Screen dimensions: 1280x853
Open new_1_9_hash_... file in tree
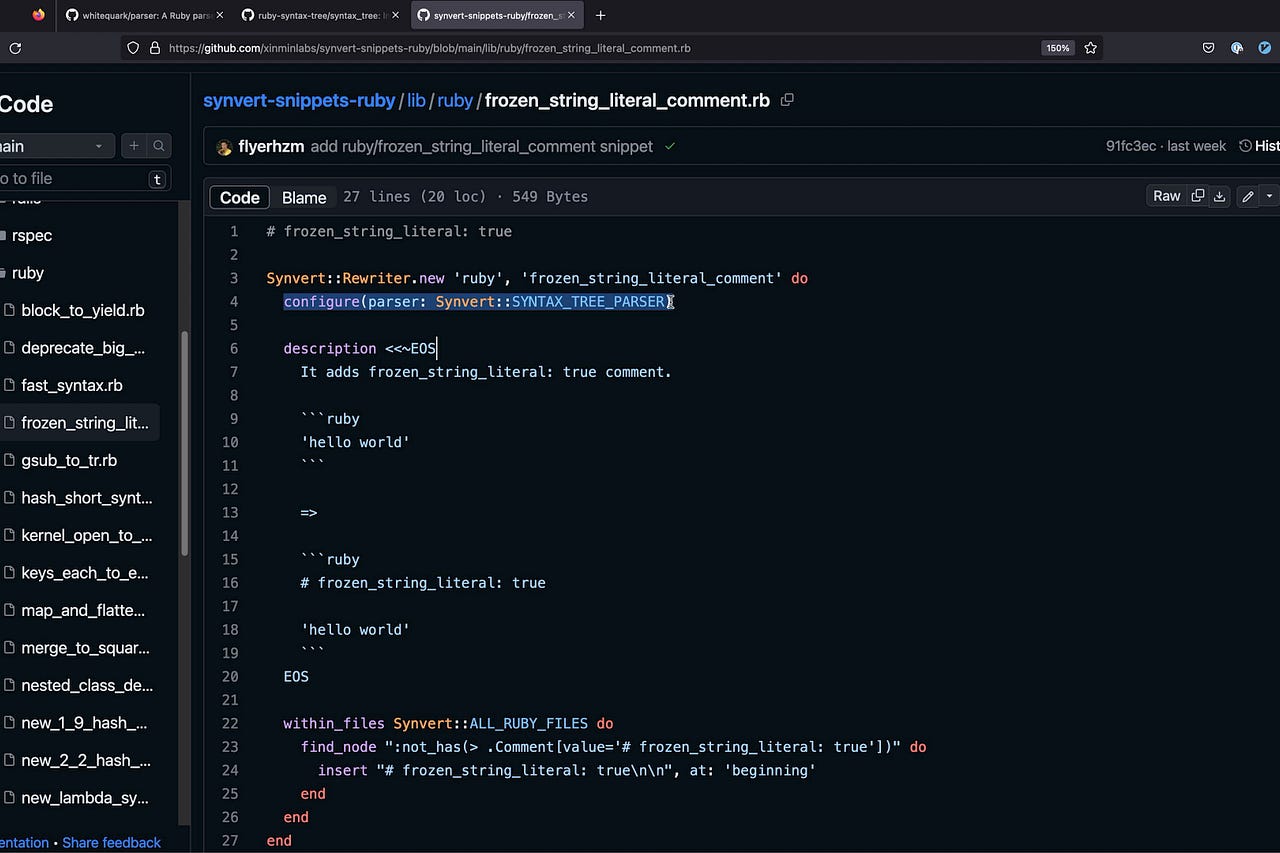(x=84, y=723)
